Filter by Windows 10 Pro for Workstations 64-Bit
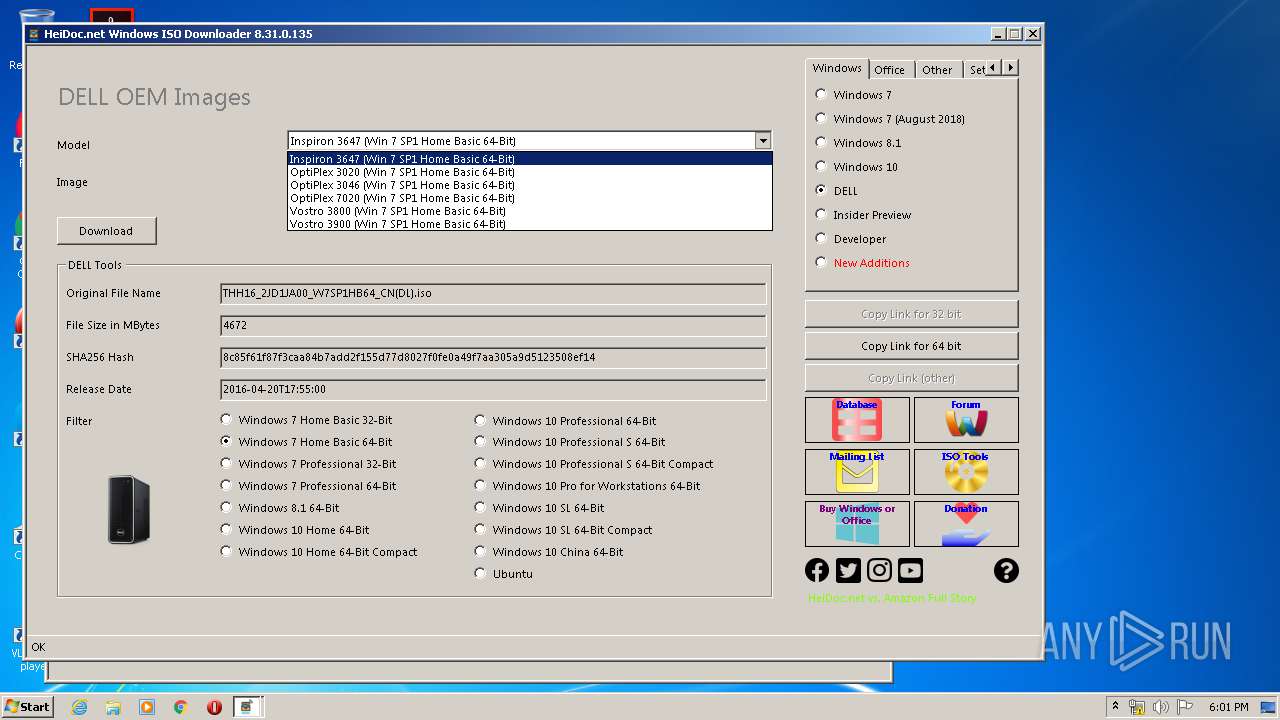Image resolution: width=1280 pixels, height=720 pixels. pos(480,486)
